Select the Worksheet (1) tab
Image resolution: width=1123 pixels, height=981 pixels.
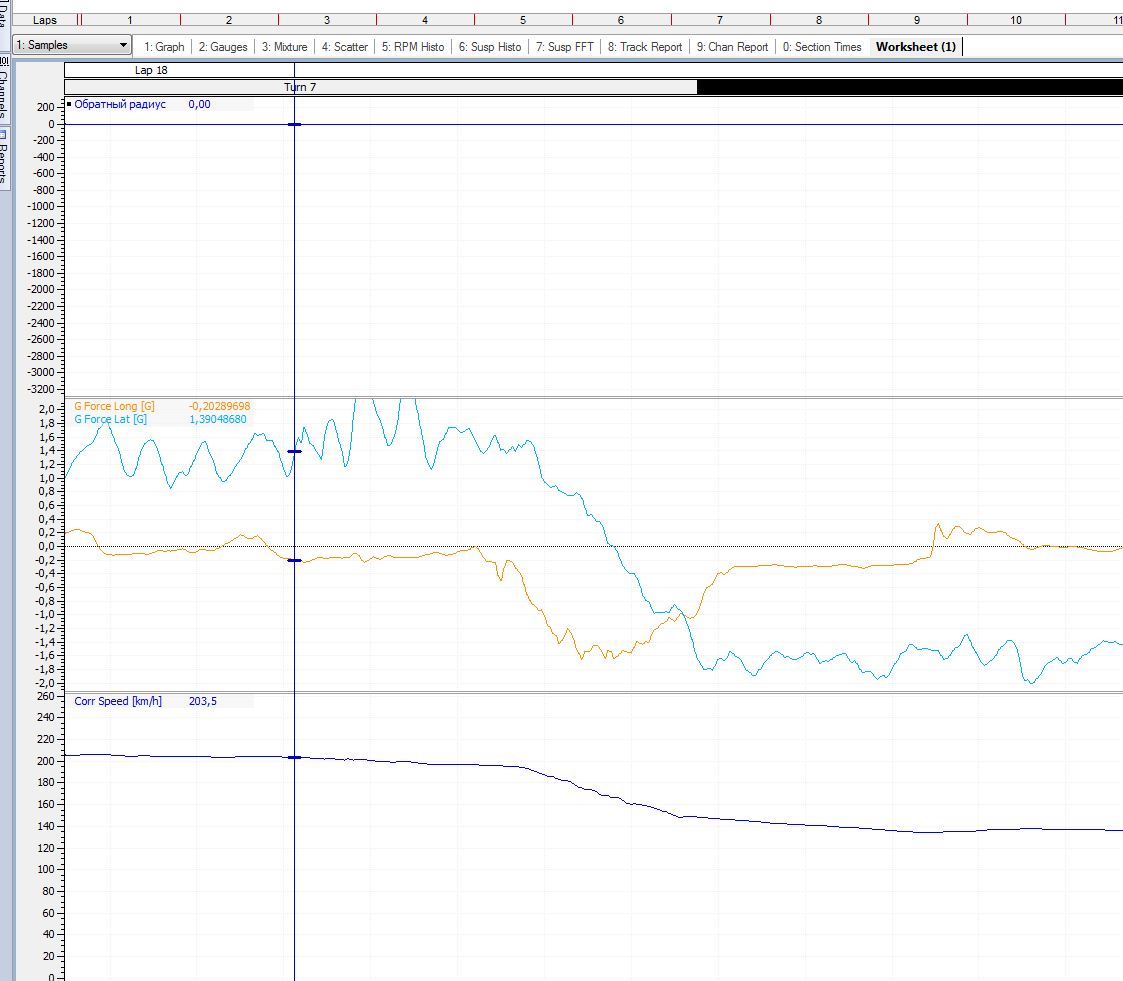pyautogui.click(x=915, y=47)
